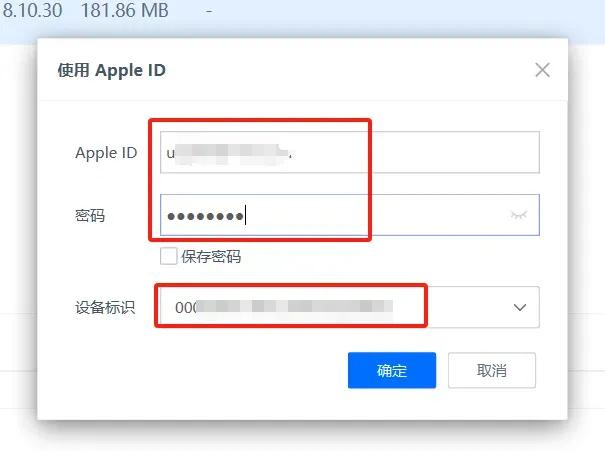Enable the 保存密码 checkbox

(x=169, y=256)
